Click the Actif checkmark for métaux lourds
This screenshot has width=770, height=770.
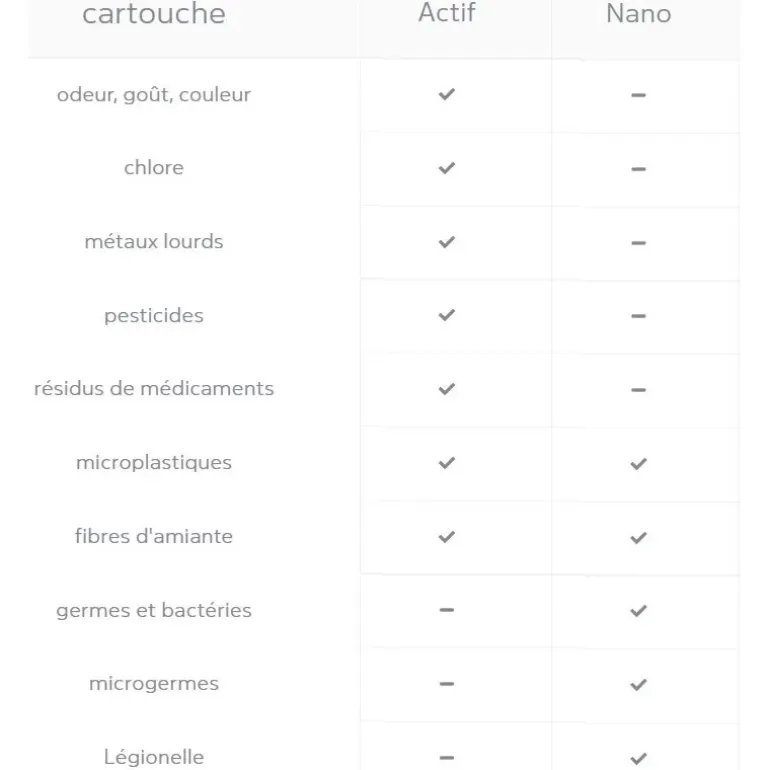[447, 242]
